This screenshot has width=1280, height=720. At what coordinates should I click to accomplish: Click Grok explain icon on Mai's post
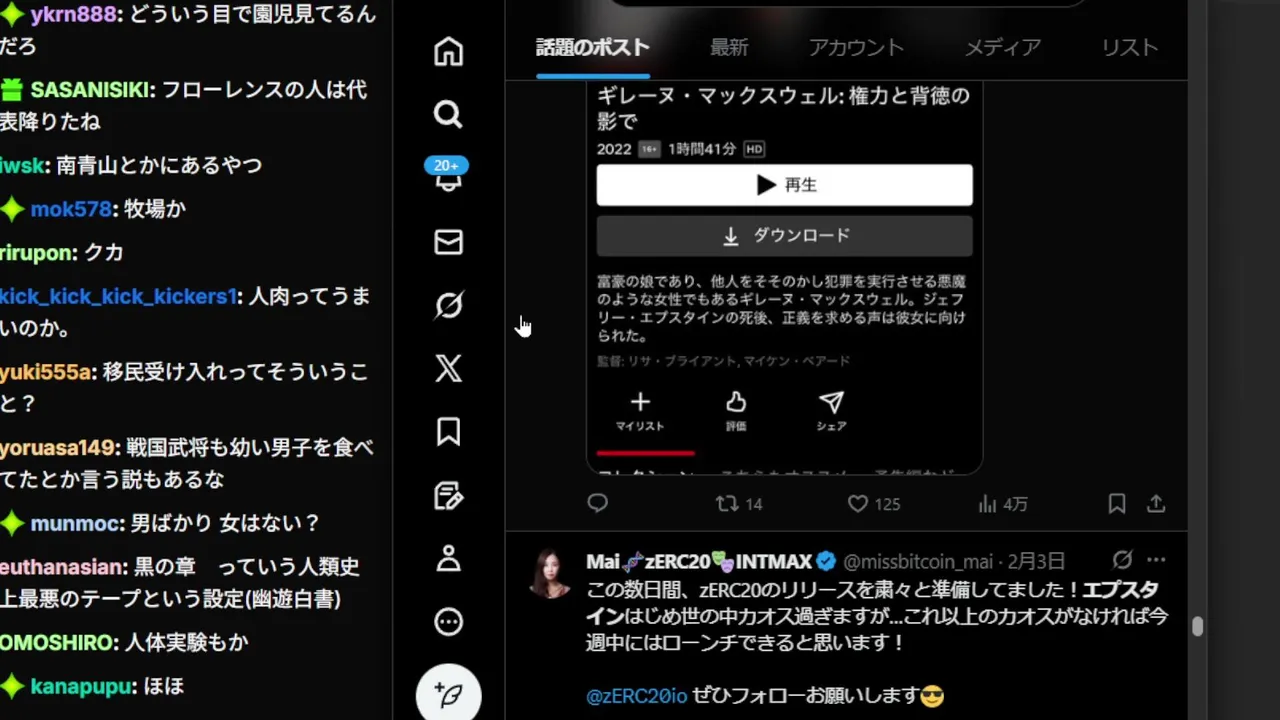1122,560
